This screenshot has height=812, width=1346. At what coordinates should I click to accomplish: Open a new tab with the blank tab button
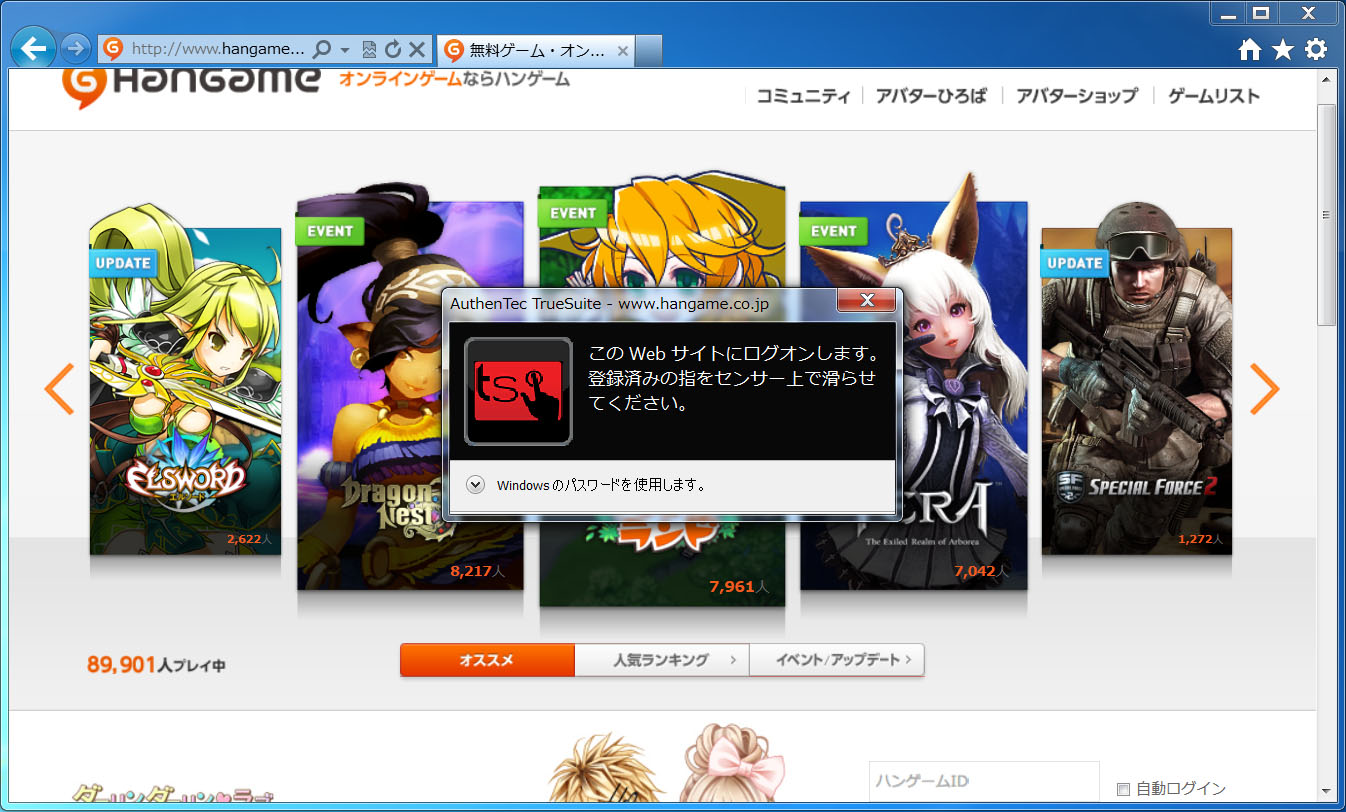click(649, 49)
